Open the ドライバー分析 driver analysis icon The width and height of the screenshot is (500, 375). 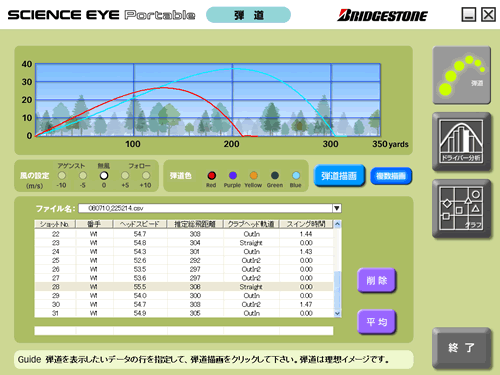462,142
